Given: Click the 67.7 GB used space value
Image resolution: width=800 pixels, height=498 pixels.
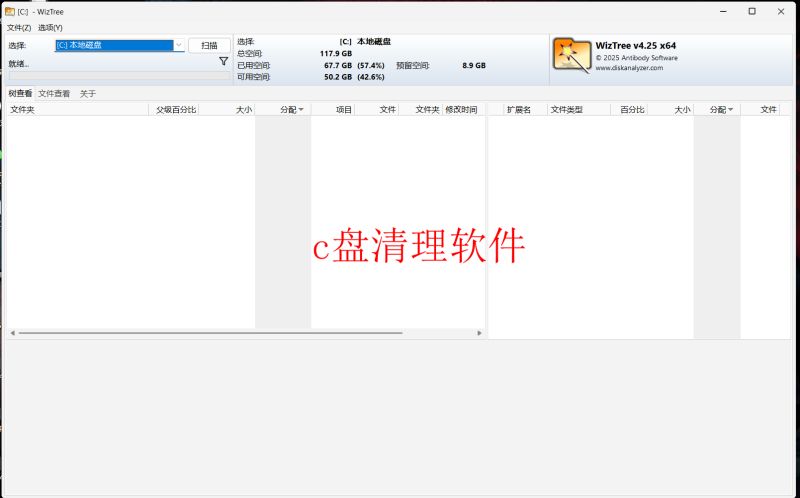Looking at the screenshot, I should [338, 65].
